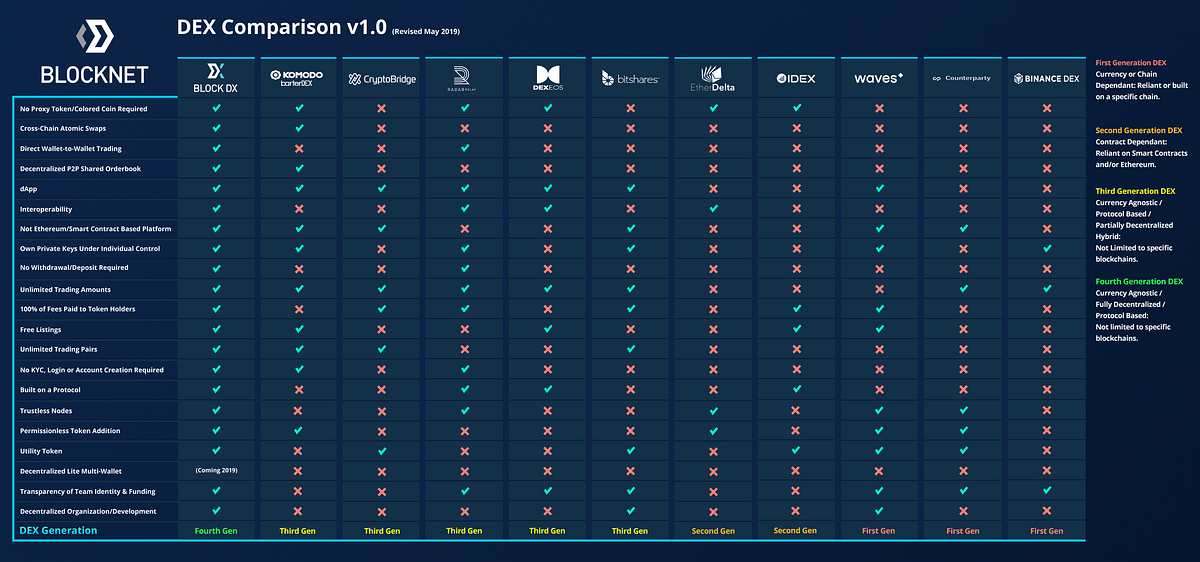The image size is (1200, 562).
Task: Click 'Free Listings' row label
Action: (x=41, y=329)
